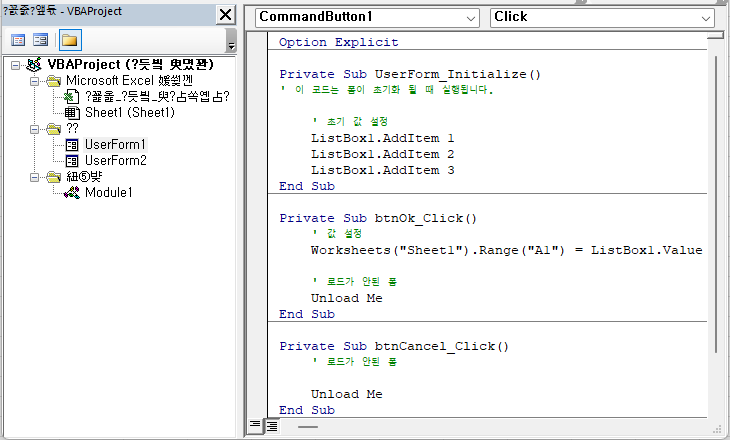Click the forms folder icon
This screenshot has width=730, height=440.
pyautogui.click(x=54, y=129)
